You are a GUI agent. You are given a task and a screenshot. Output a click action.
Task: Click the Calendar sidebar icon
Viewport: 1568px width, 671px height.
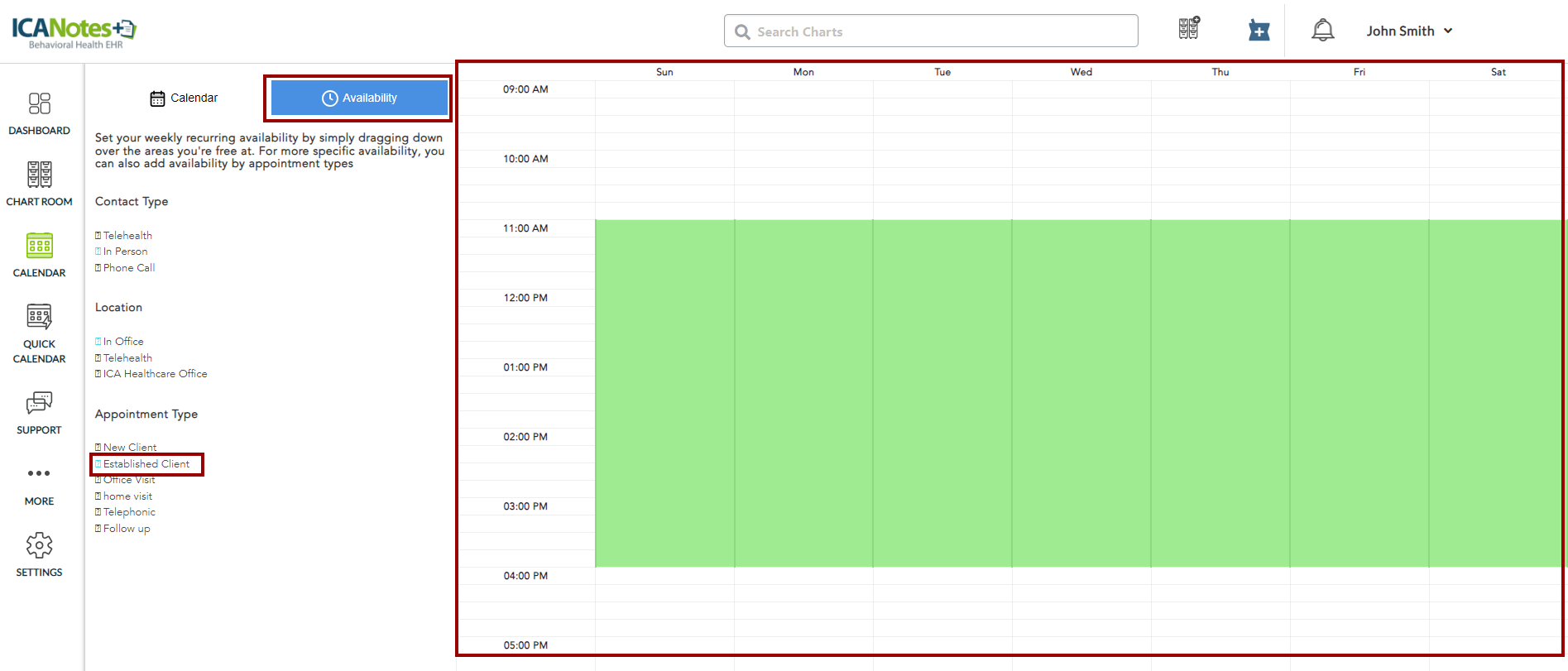(39, 255)
